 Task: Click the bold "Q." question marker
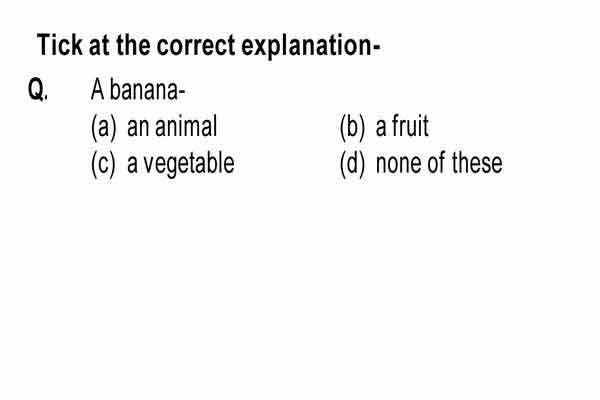click(38, 90)
